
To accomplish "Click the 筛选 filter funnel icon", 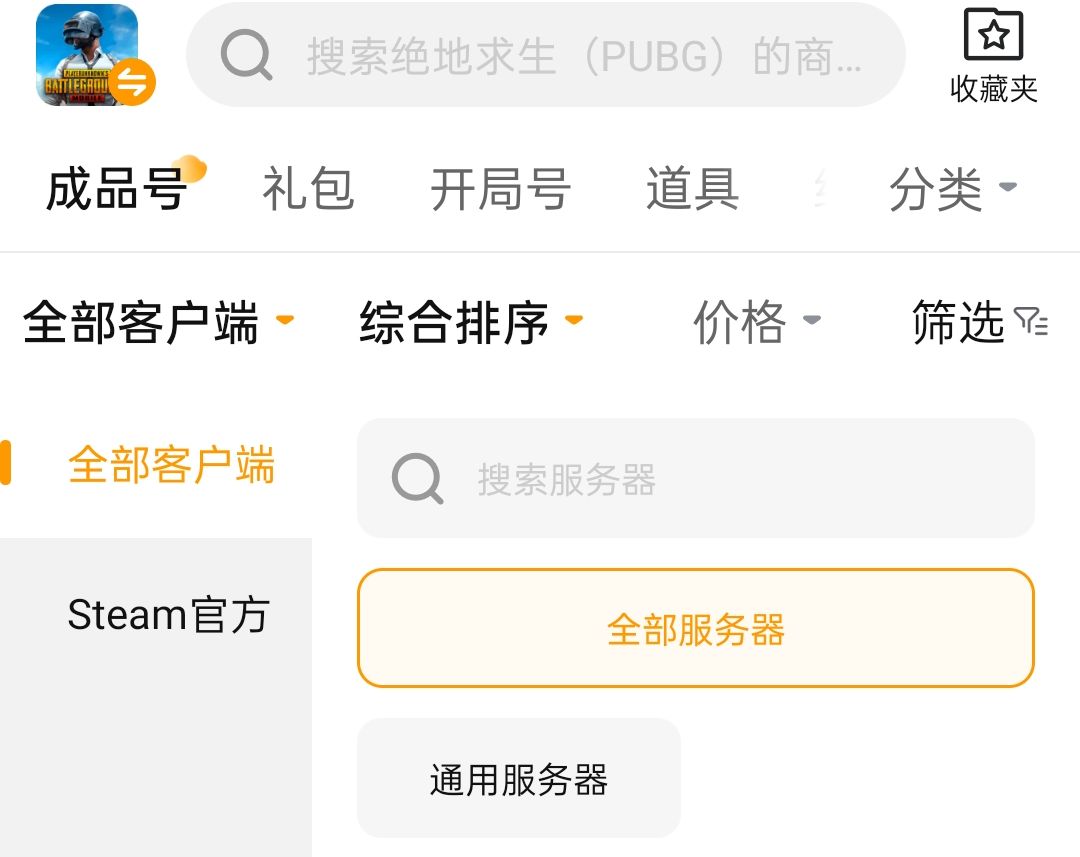I will 1031,321.
